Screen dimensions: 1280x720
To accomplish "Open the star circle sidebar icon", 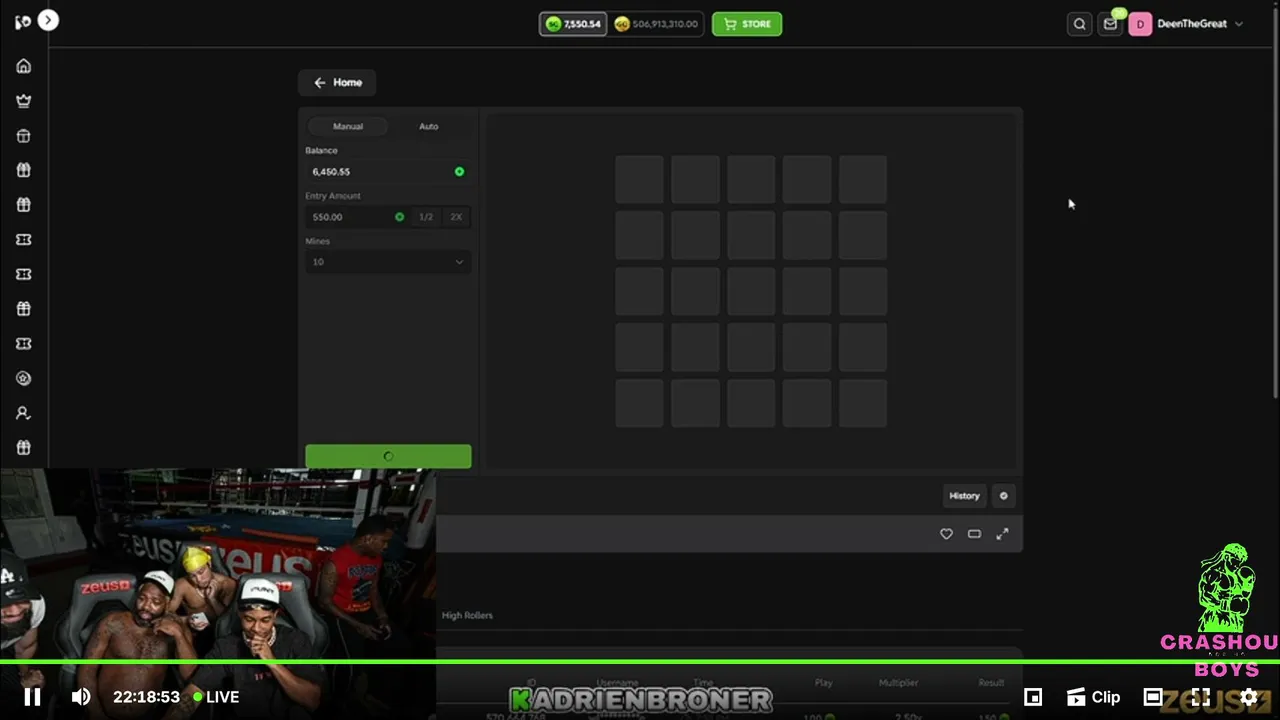I will 23,379.
